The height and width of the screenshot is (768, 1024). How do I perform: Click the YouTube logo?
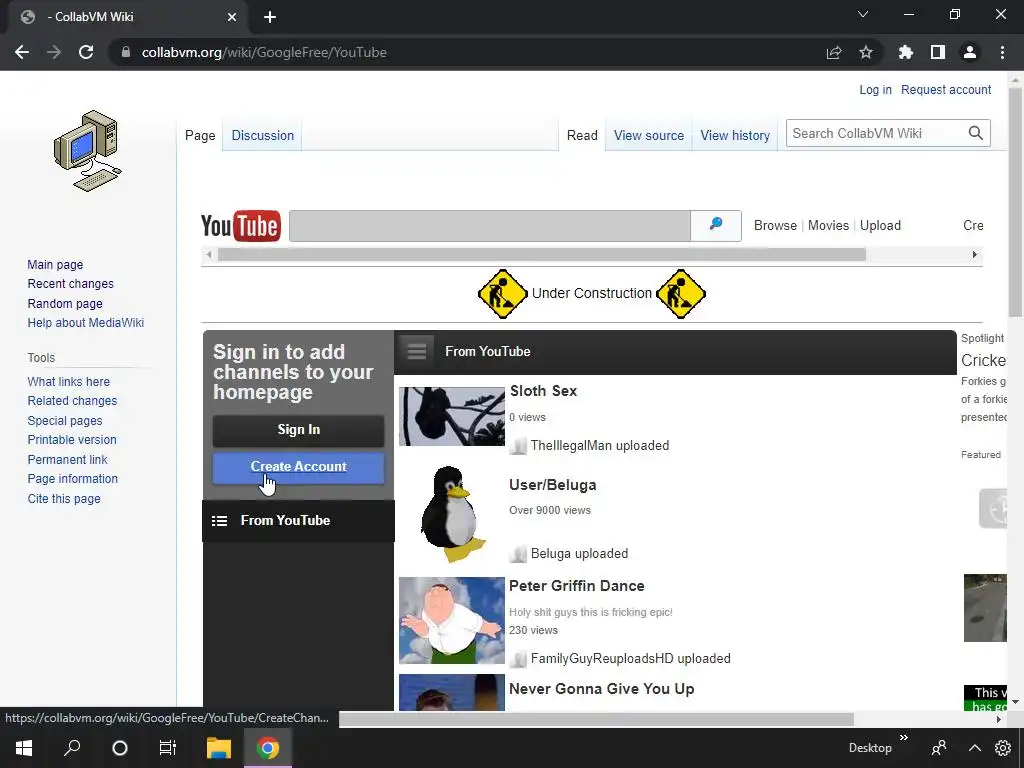pyautogui.click(x=241, y=226)
